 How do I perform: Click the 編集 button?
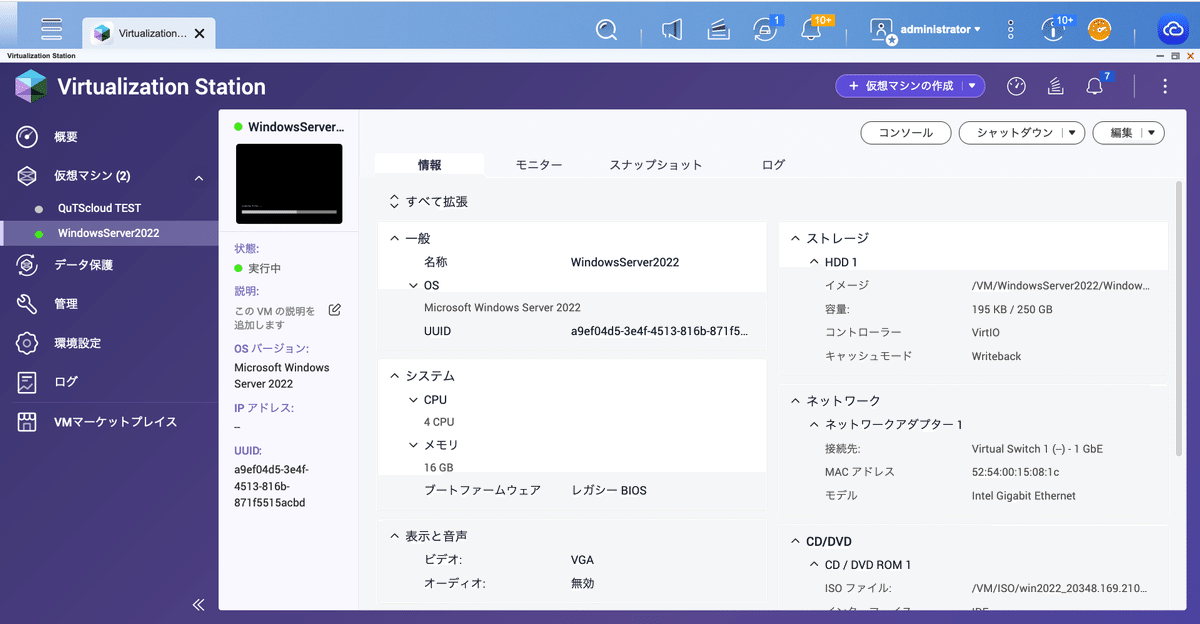click(1121, 132)
